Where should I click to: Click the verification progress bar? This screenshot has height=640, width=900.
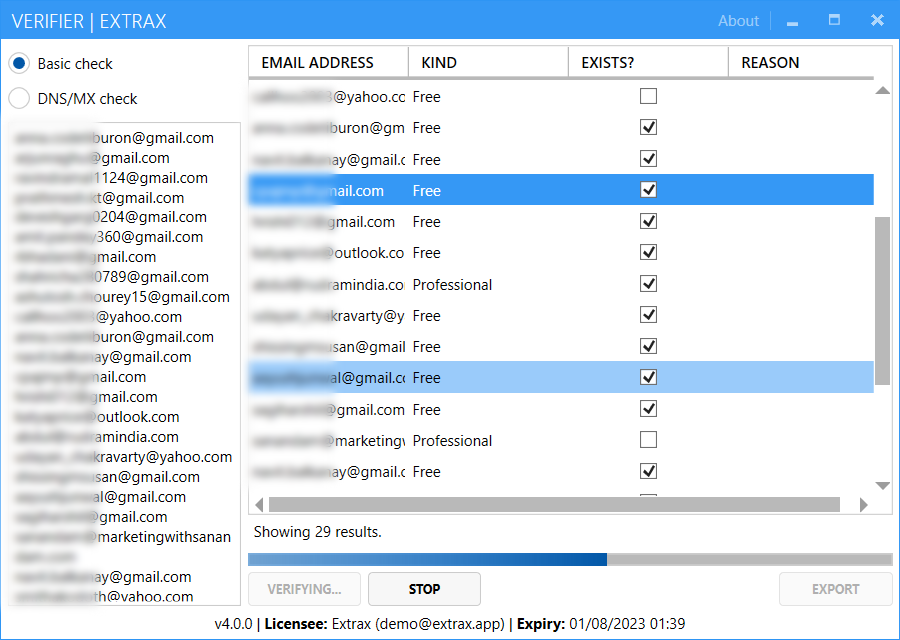point(570,559)
